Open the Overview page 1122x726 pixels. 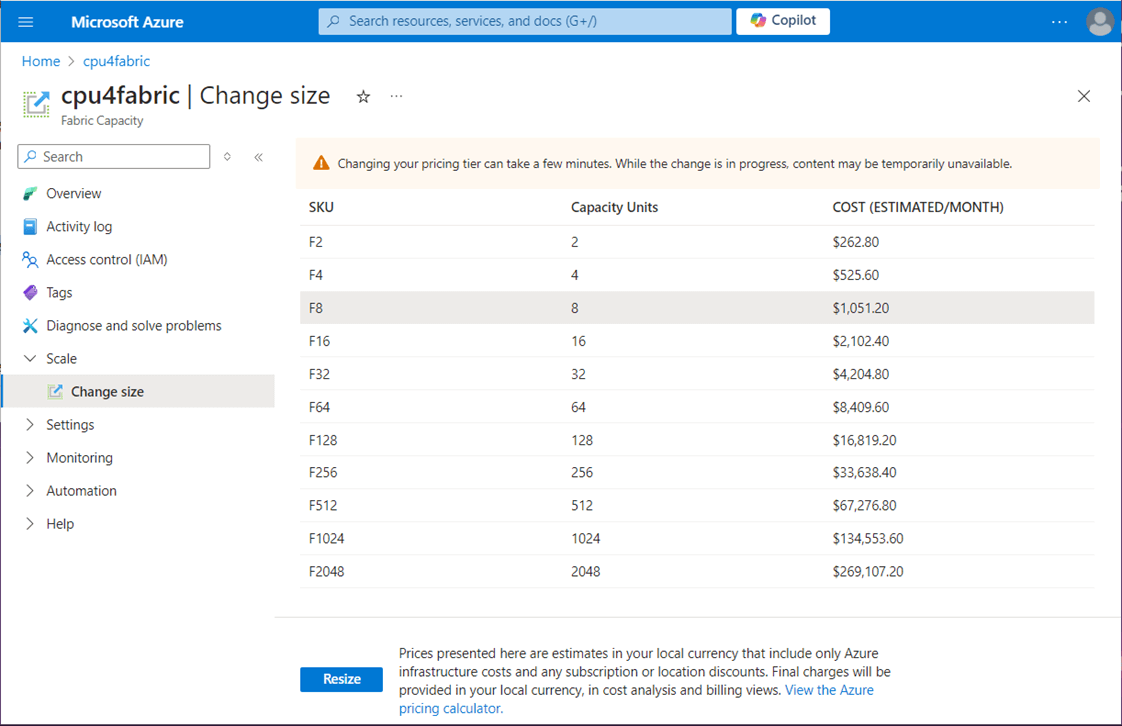coord(73,193)
